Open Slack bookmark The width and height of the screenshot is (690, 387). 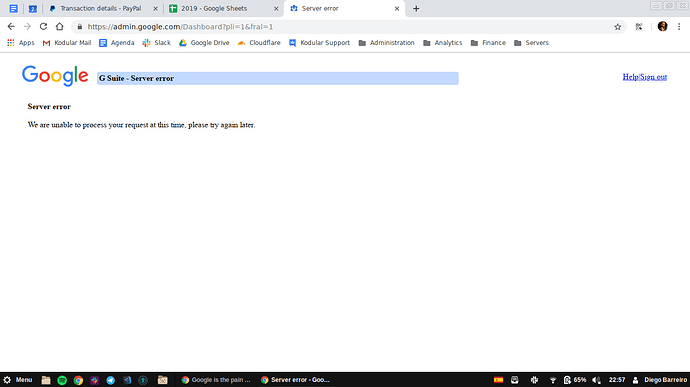pyautogui.click(x=156, y=43)
